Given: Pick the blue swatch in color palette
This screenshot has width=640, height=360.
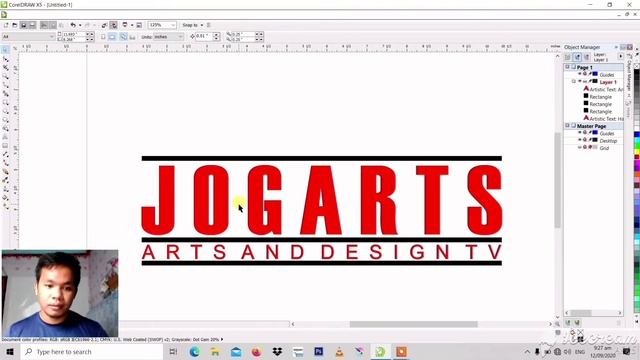Looking at the screenshot, I should pyautogui.click(x=637, y=134).
